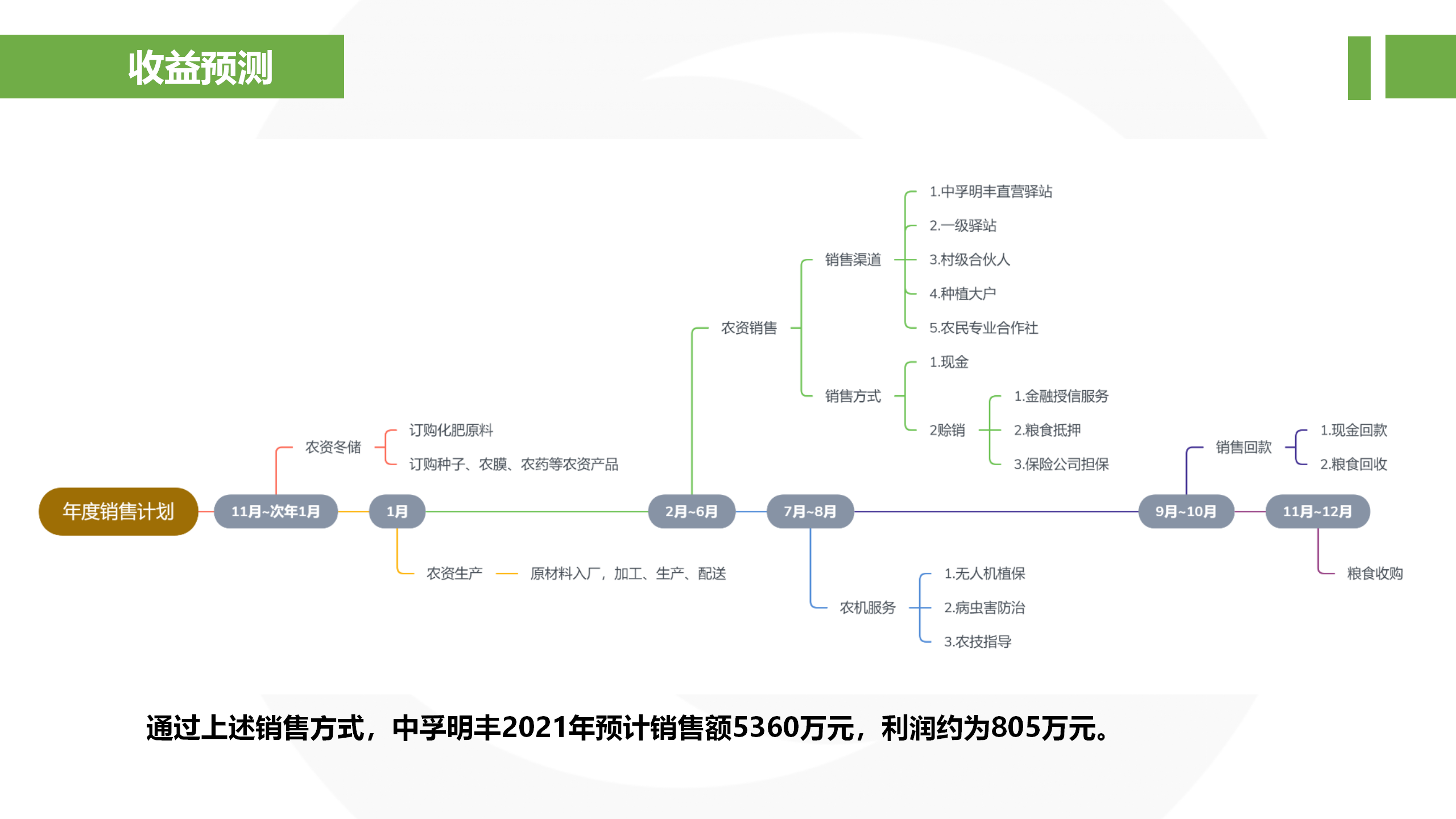Click the narrow green bar top right
Viewport: 1456px width, 819px height.
(x=1359, y=68)
